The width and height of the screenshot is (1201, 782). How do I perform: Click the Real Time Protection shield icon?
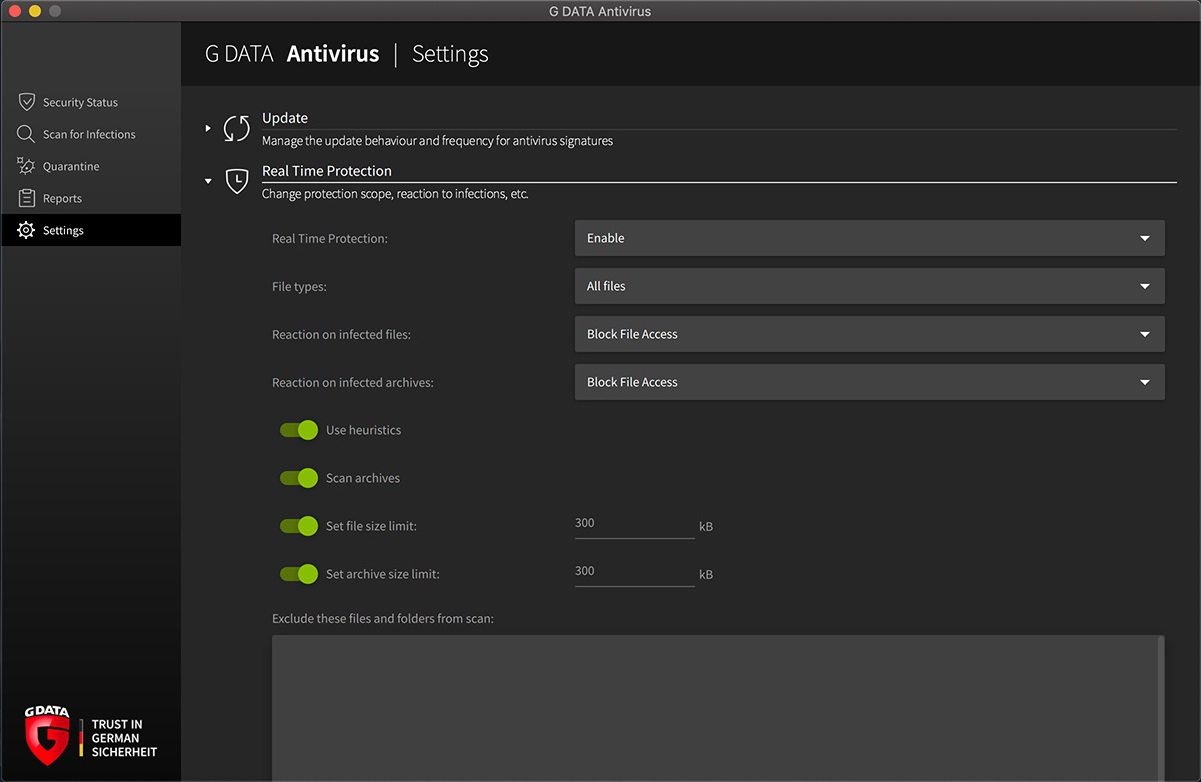pos(236,181)
